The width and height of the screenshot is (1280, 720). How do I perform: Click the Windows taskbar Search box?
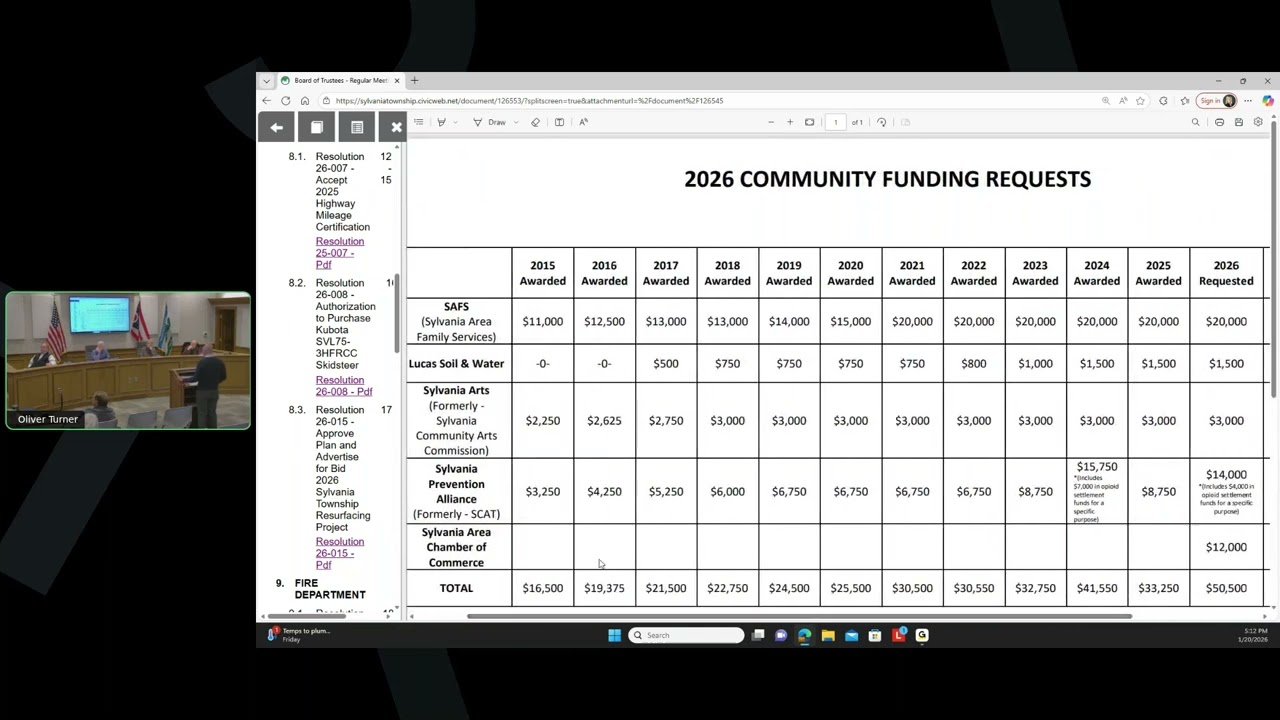tap(687, 635)
